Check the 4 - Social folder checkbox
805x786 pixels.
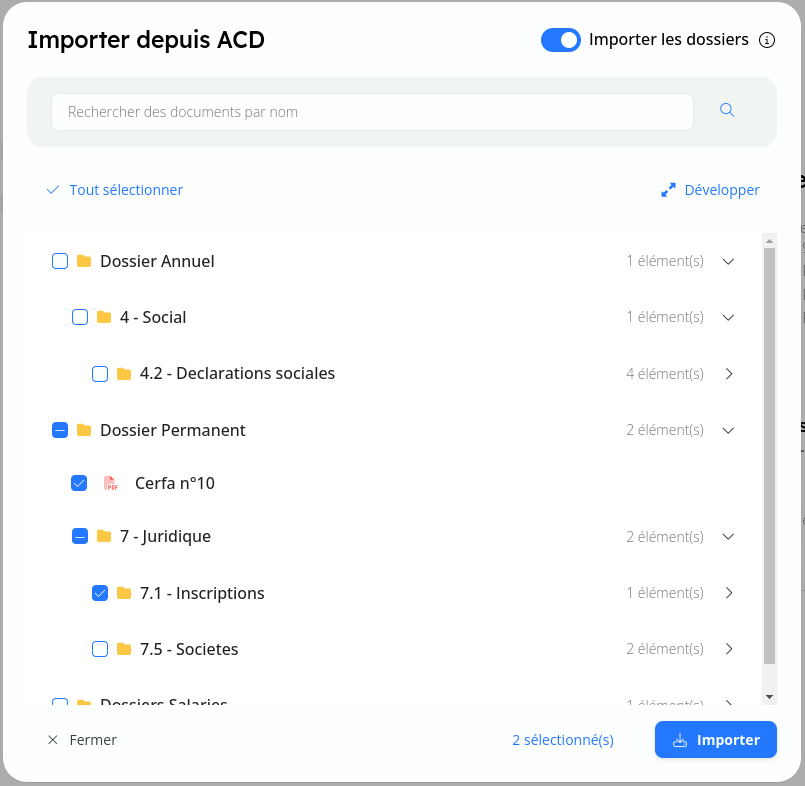point(80,318)
